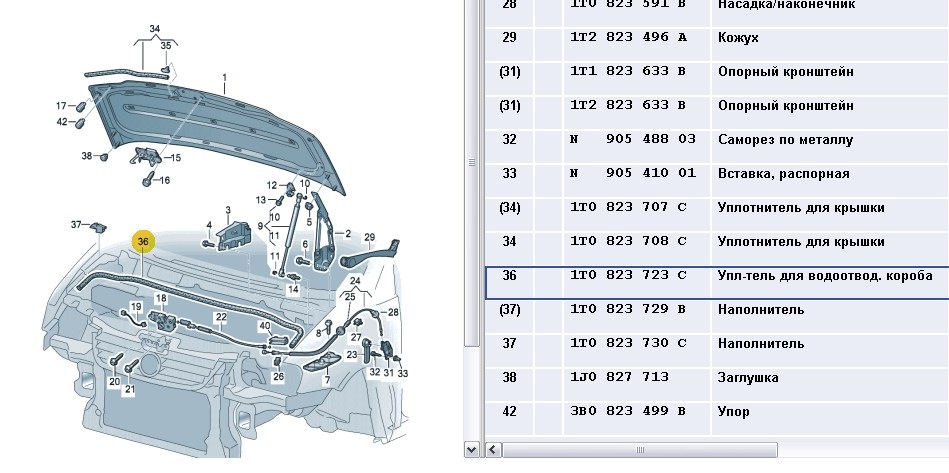949x473 pixels.
Task: Select callout 29 above the cover part
Action: [370, 237]
